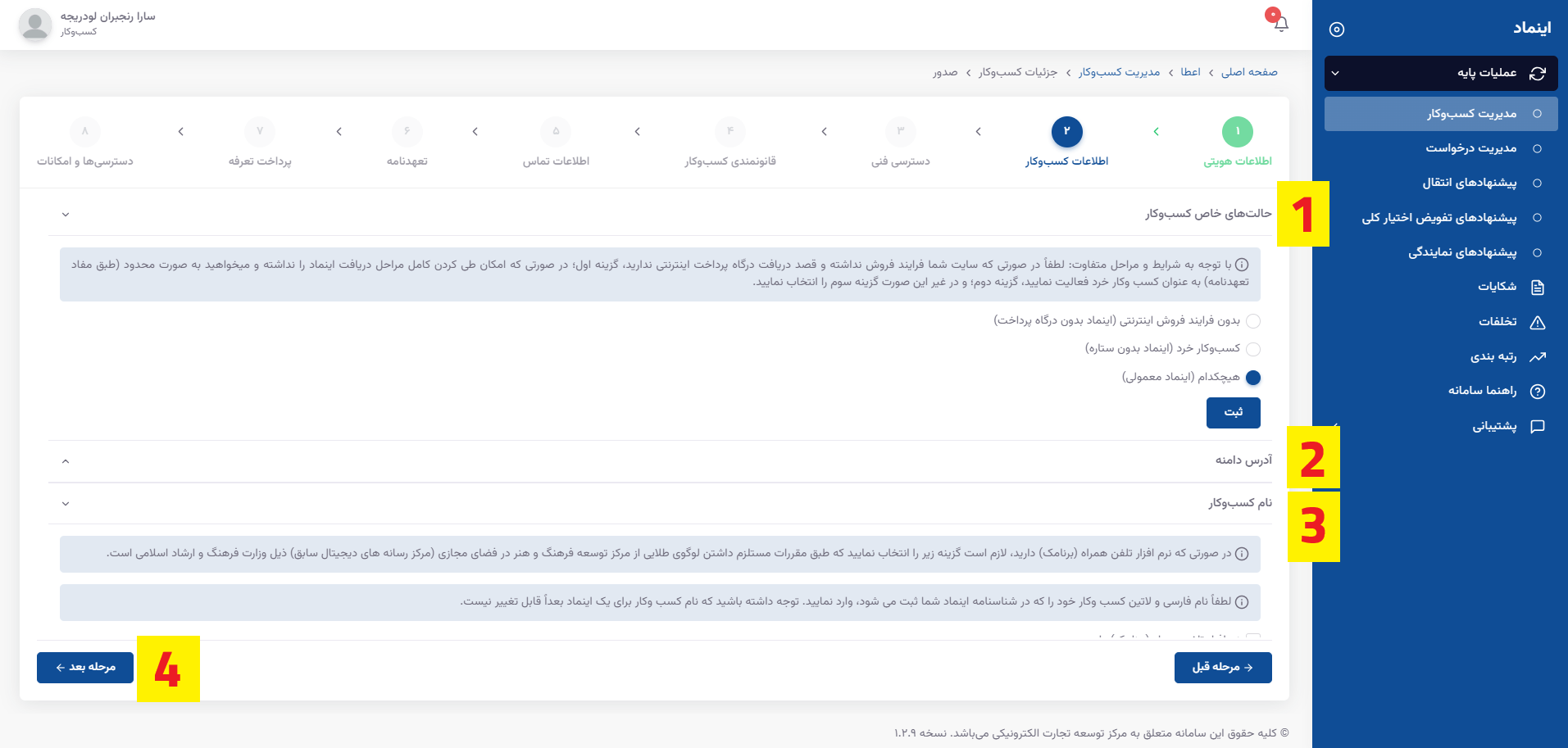Click the راهنما سامانه help icon
The height and width of the screenshot is (748, 1568).
point(1538,391)
